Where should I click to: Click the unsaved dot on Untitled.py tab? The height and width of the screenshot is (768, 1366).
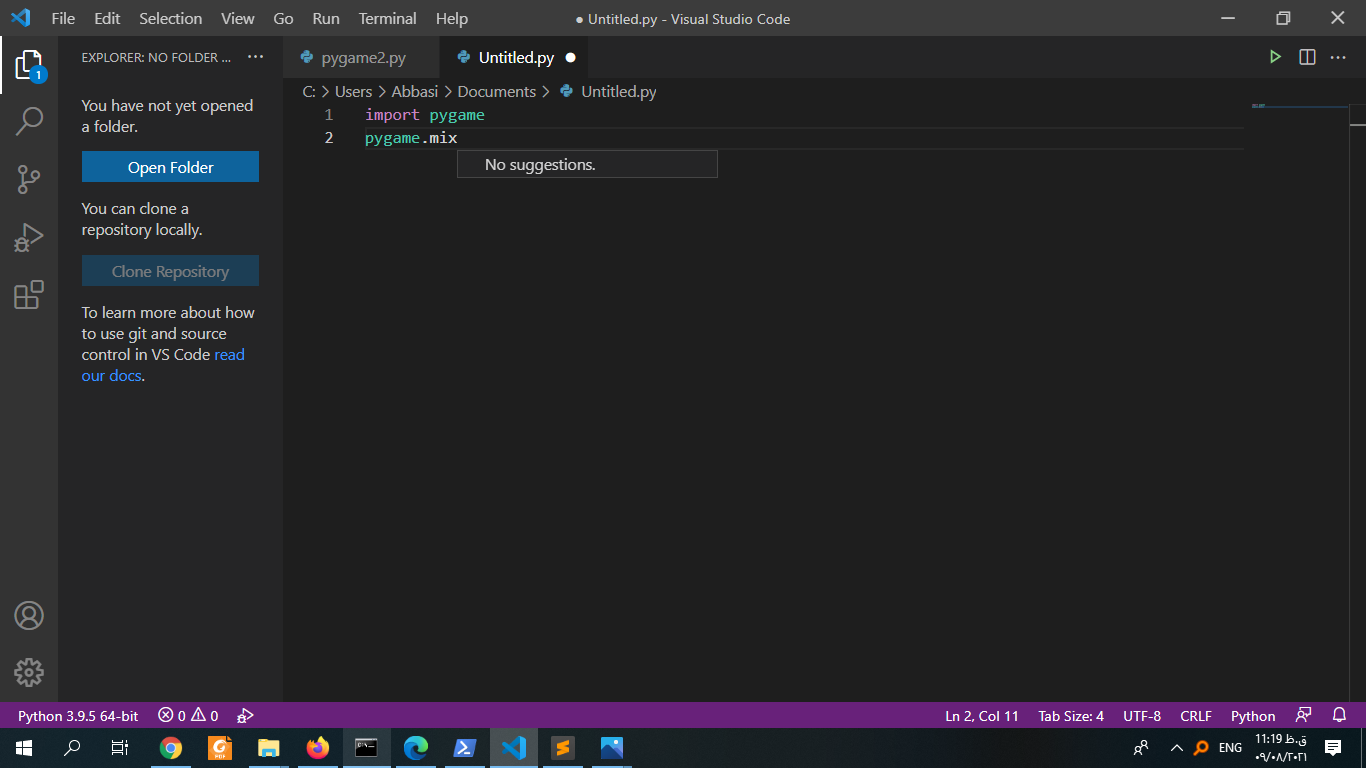[571, 57]
